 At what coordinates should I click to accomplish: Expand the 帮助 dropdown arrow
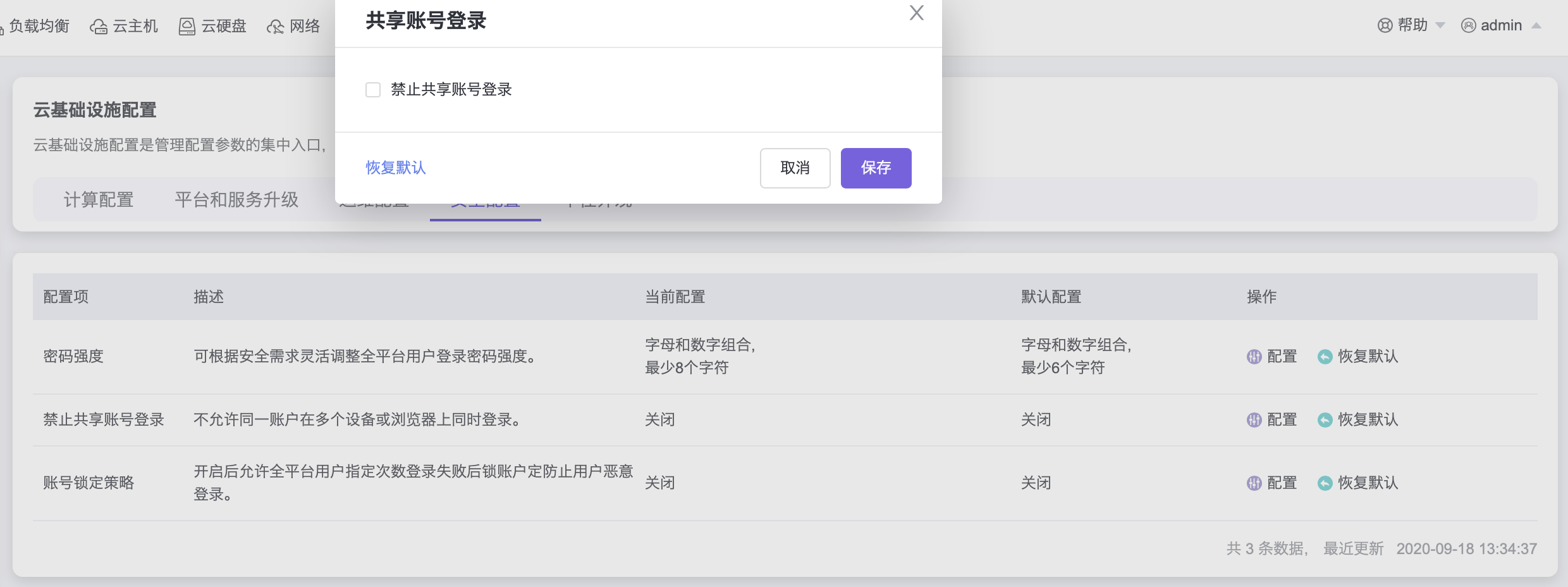[x=1440, y=26]
